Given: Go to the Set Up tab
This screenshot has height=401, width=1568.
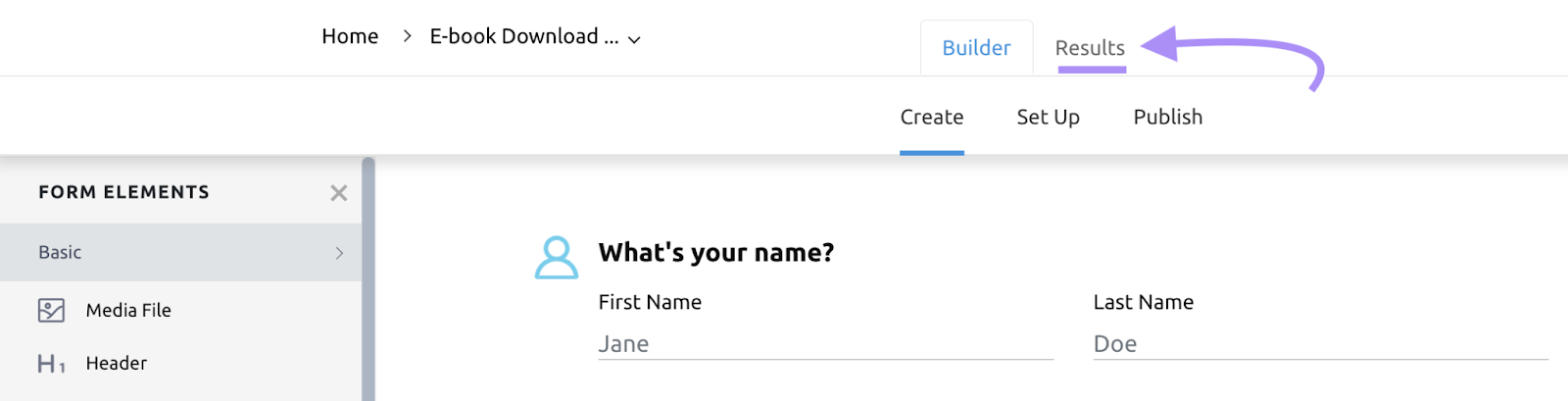Looking at the screenshot, I should pyautogui.click(x=1048, y=118).
